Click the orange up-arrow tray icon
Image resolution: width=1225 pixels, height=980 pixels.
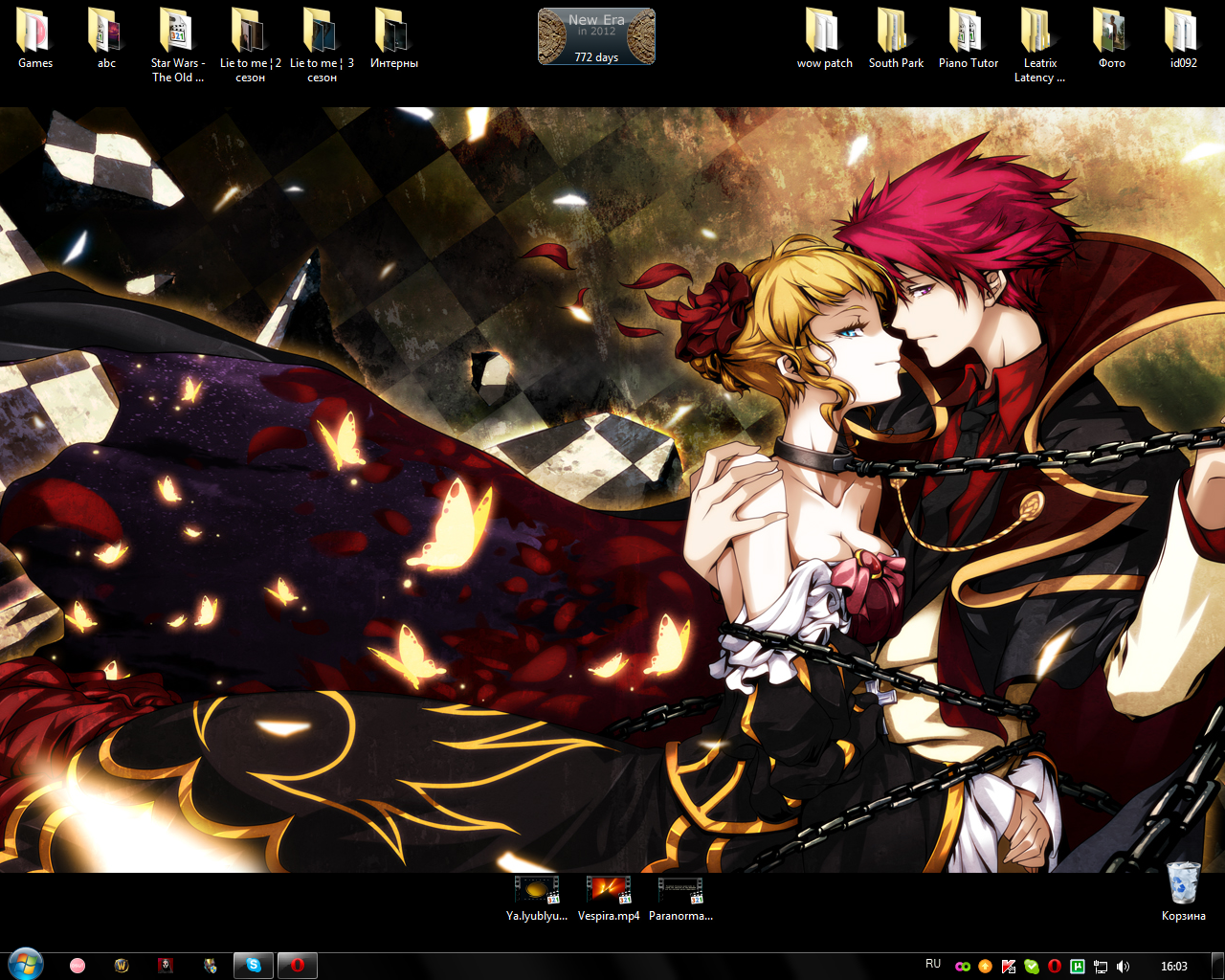click(985, 967)
